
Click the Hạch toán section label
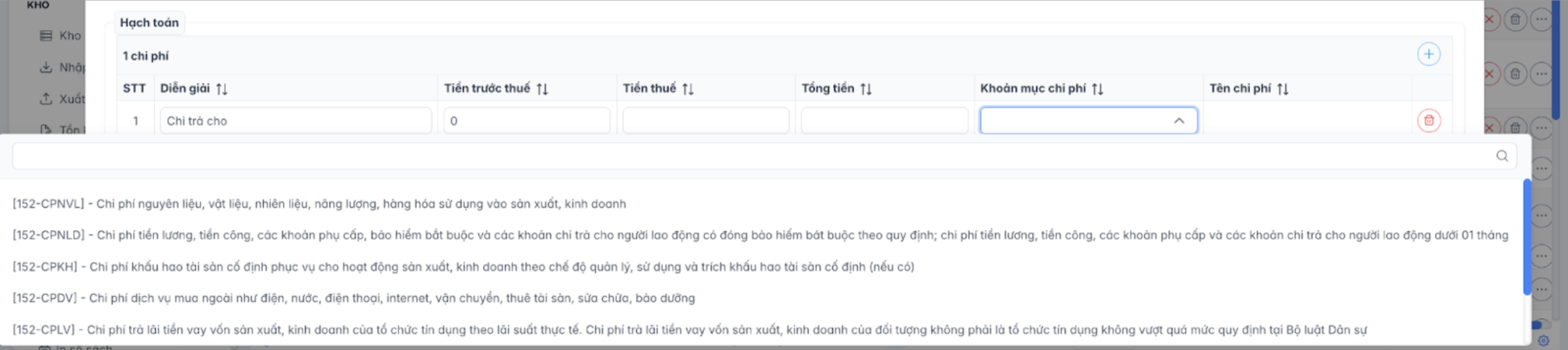(149, 23)
